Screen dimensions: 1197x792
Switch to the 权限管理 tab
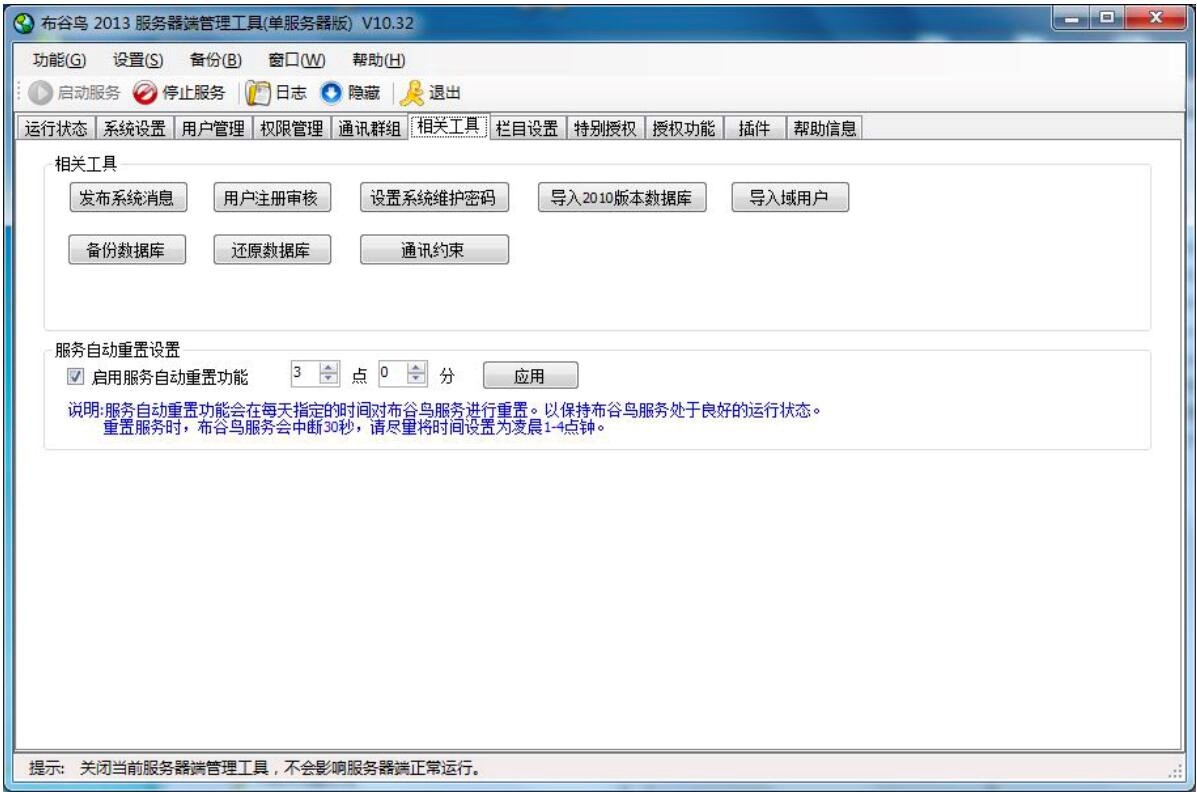pos(292,128)
